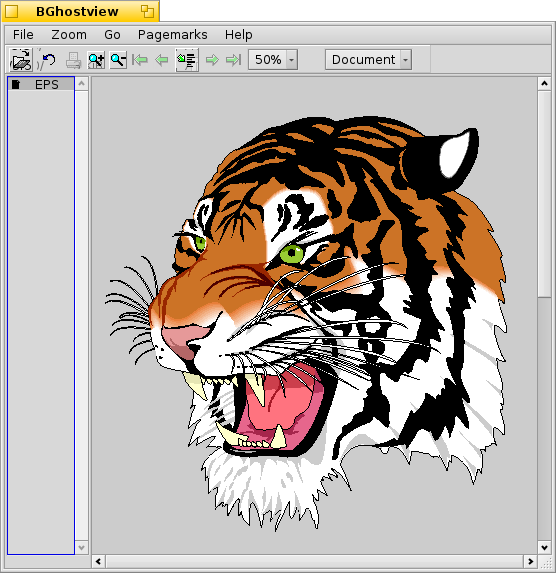The width and height of the screenshot is (556, 573).
Task: Go to first page arrow icon
Action: click(140, 60)
